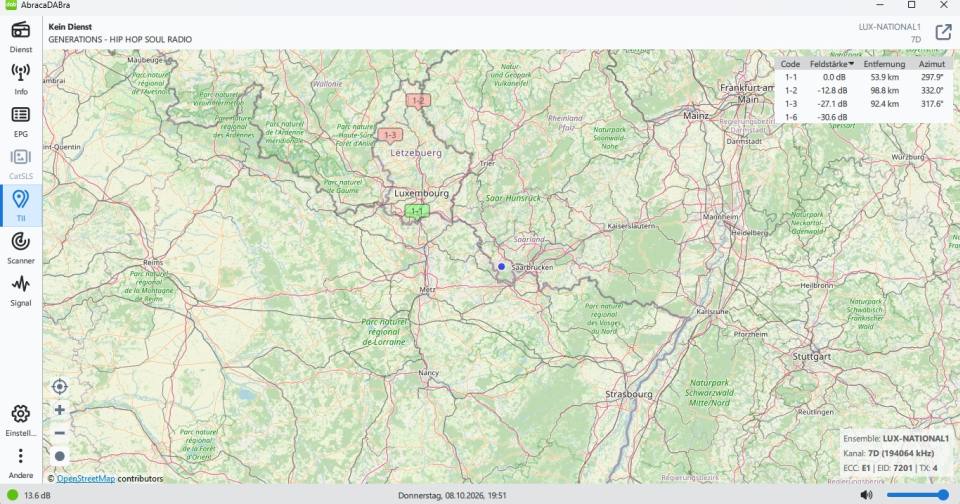Viewport: 960px width, 504px height.
Task: Open the Dienst radio service panel
Action: [21, 37]
